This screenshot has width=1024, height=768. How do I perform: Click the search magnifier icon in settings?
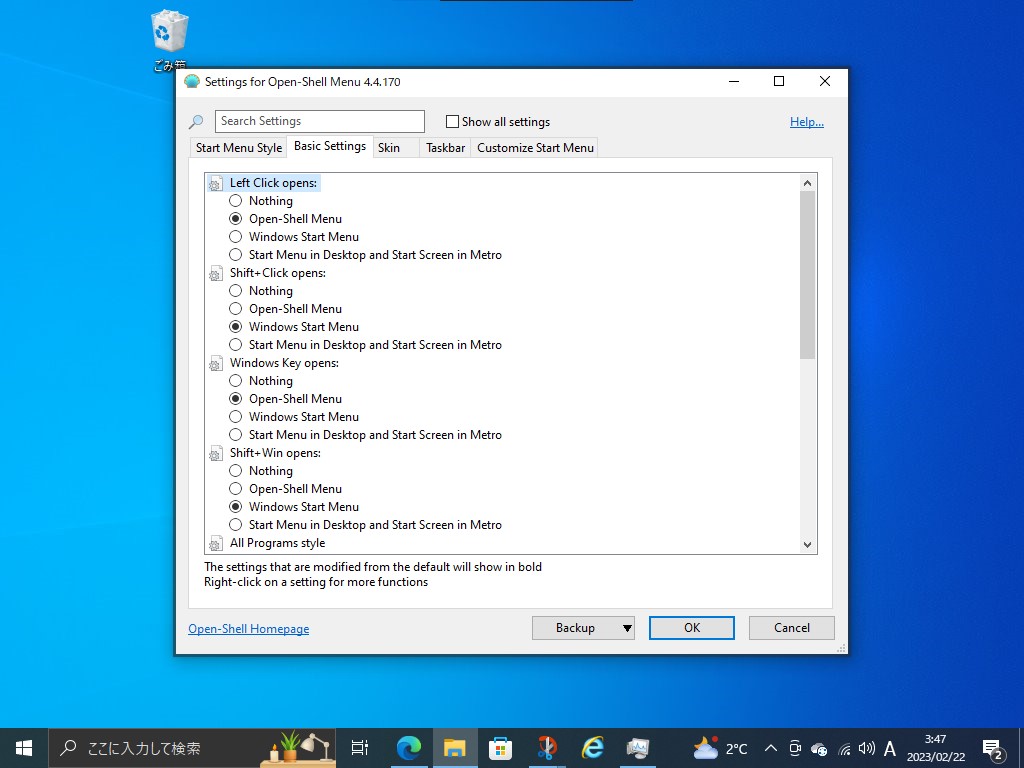pyautogui.click(x=196, y=121)
